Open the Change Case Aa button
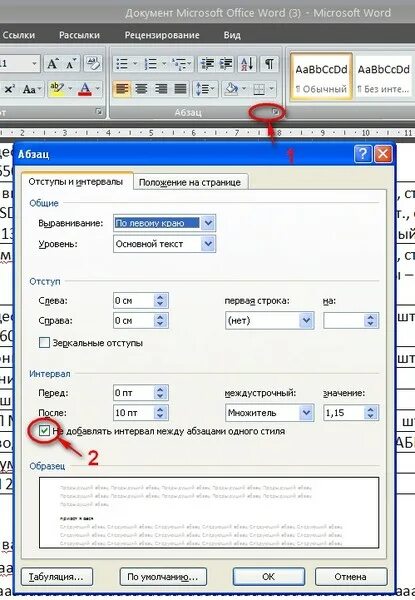Image resolution: width=415 pixels, height=600 pixels. point(32,89)
